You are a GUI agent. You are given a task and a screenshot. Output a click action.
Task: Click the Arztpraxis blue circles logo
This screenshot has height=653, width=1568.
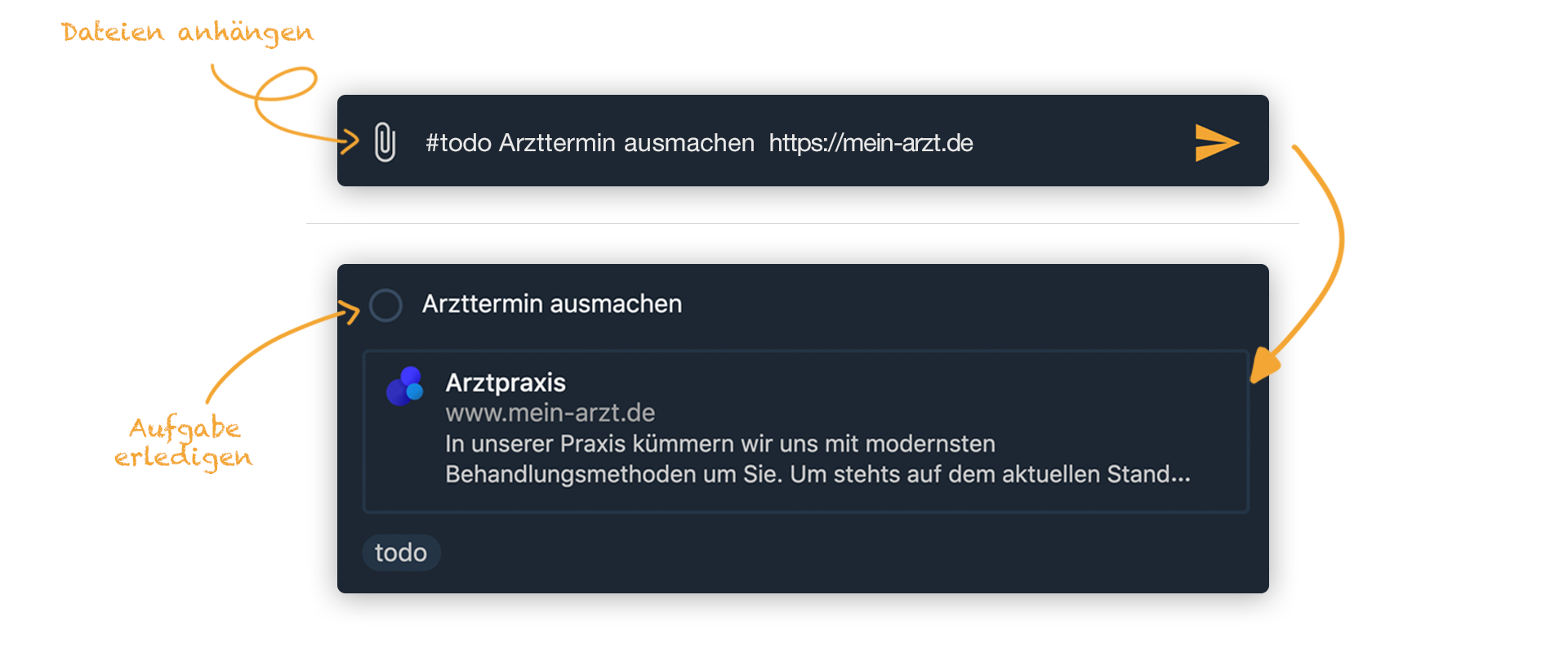[405, 387]
